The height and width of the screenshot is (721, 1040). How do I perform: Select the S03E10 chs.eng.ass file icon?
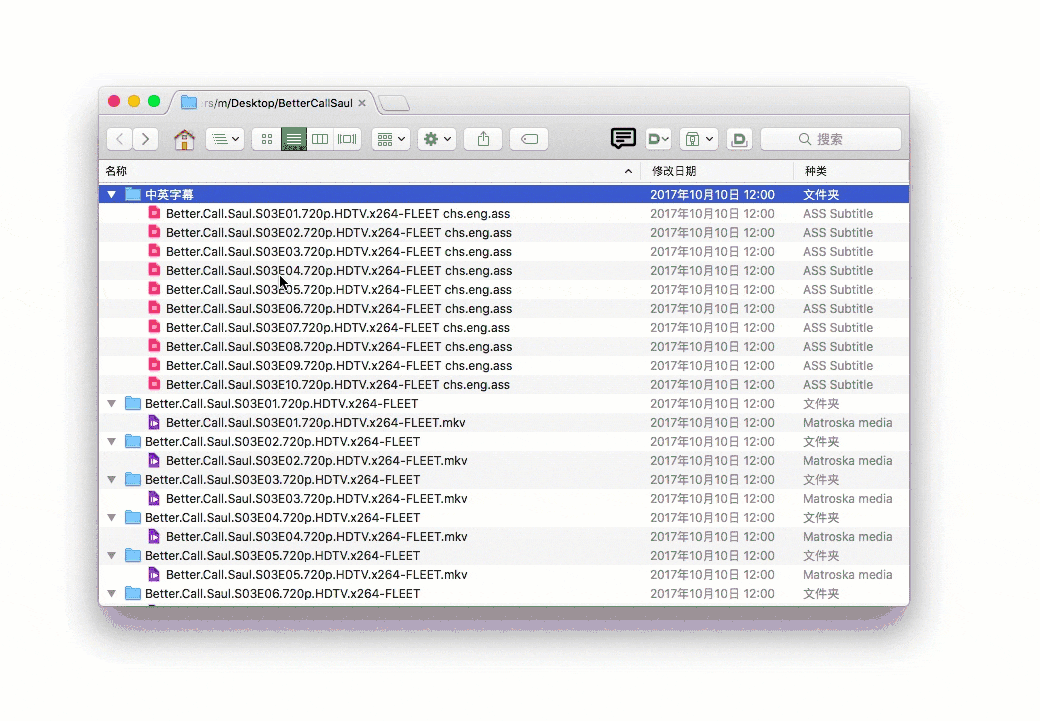pos(154,384)
